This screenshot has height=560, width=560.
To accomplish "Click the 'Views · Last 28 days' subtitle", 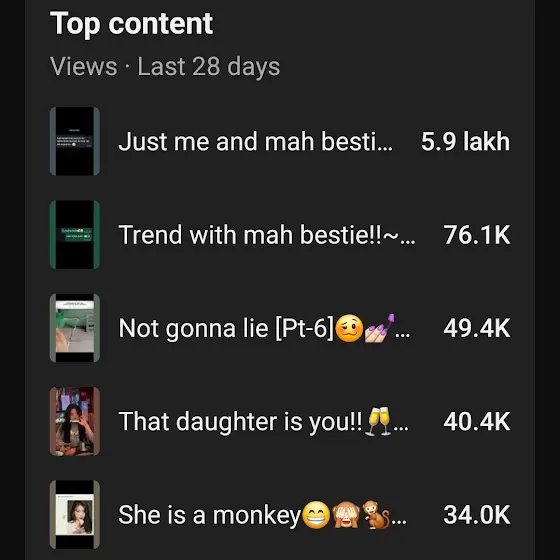I will (x=165, y=67).
